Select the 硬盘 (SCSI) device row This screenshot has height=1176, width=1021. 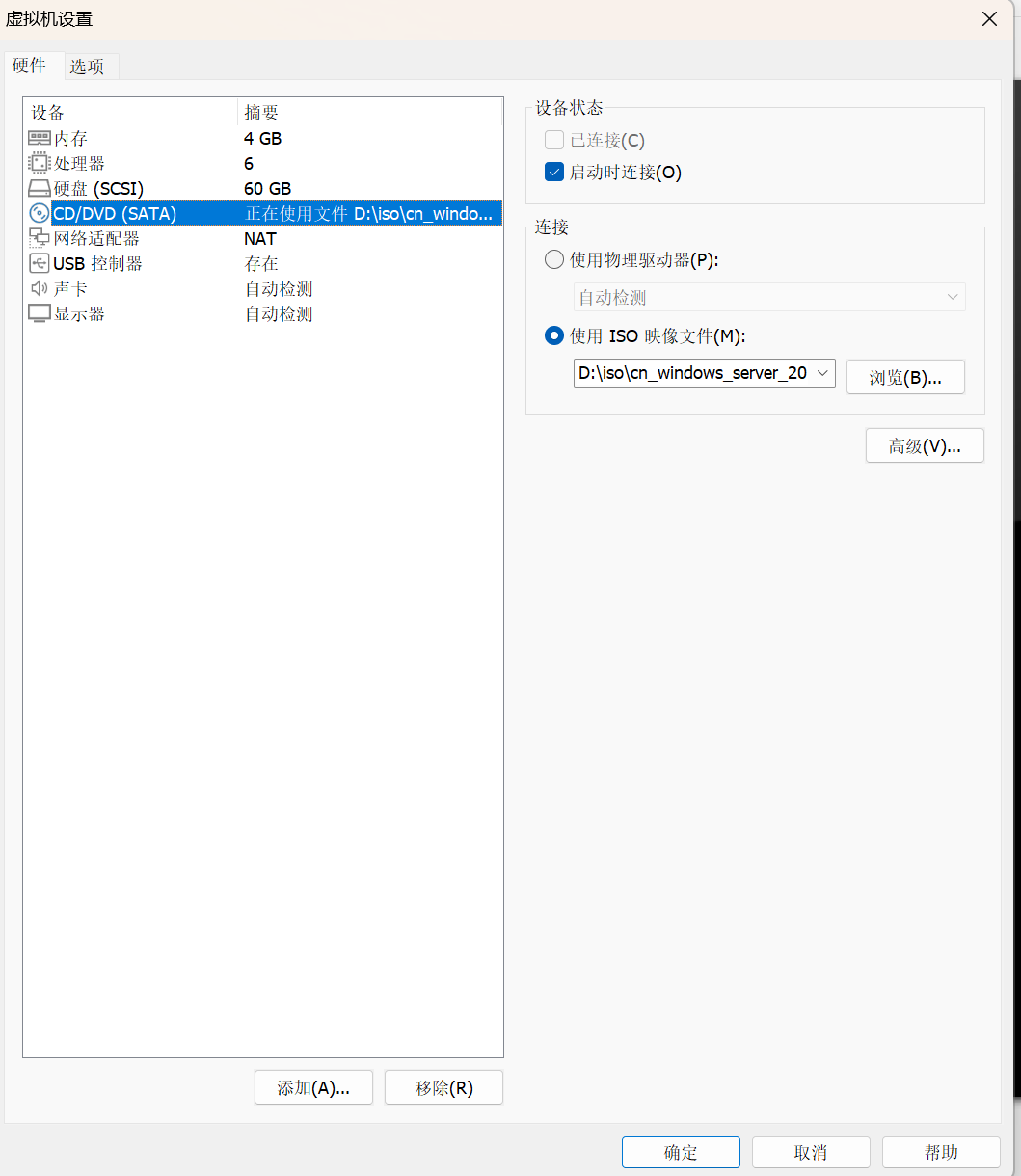(263, 189)
